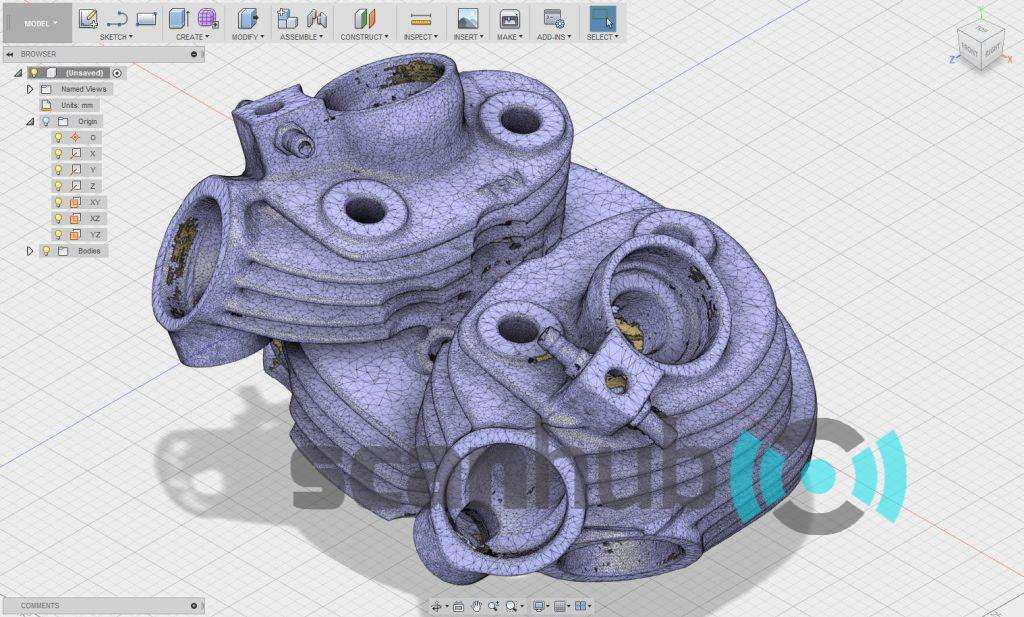Expand the Bodies folder in browser
The width and height of the screenshot is (1024, 617).
30,251
